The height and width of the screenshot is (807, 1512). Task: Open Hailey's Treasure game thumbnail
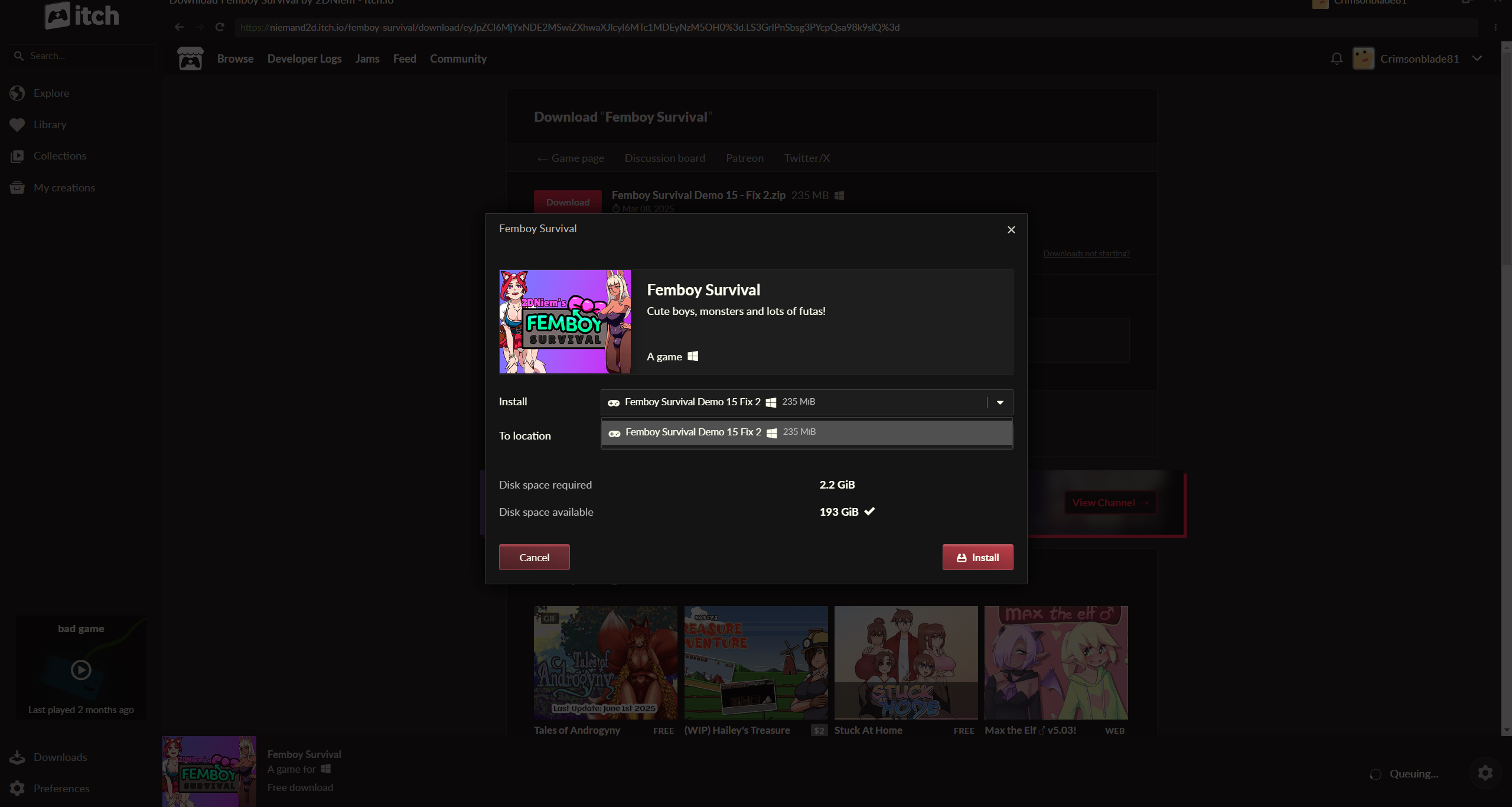[x=756, y=663]
